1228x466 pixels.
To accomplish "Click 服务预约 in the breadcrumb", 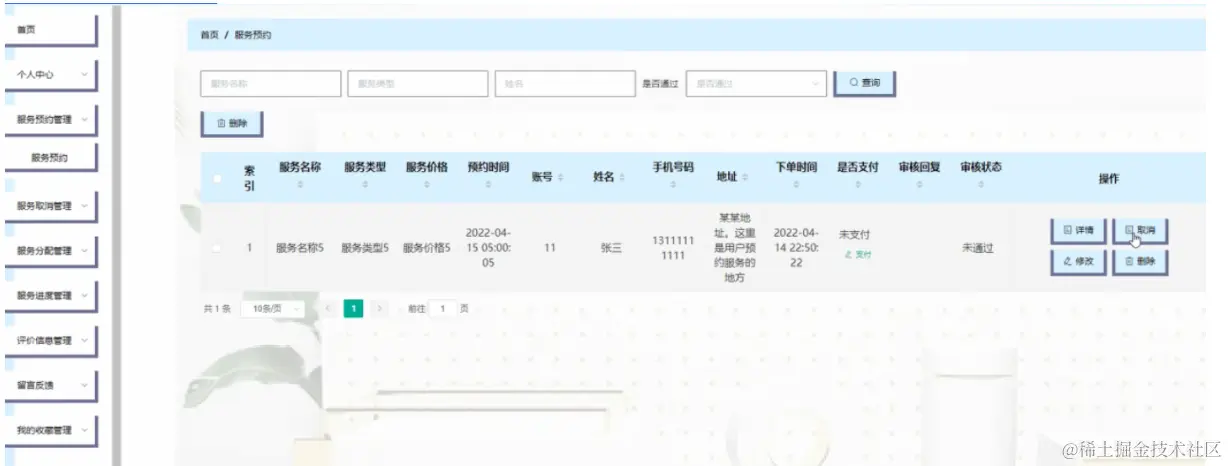I will (253, 35).
